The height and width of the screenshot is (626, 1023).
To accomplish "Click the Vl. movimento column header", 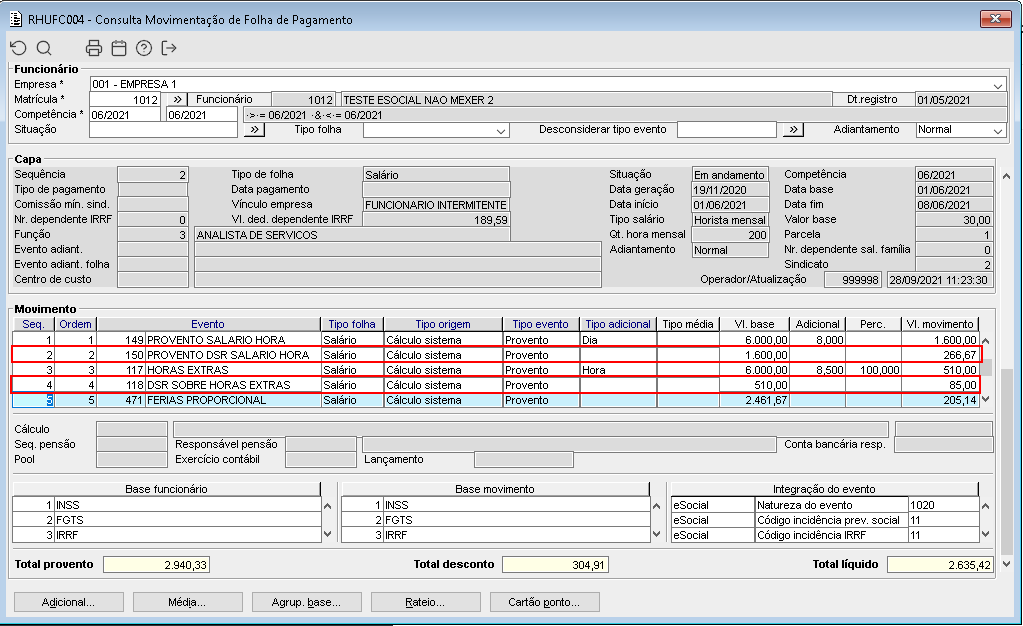I will [939, 324].
